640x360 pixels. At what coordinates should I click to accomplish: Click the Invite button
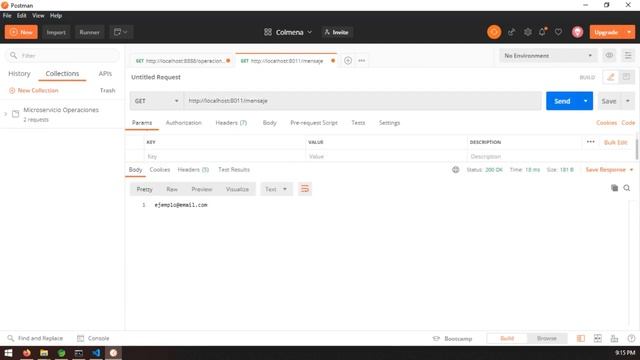(337, 32)
